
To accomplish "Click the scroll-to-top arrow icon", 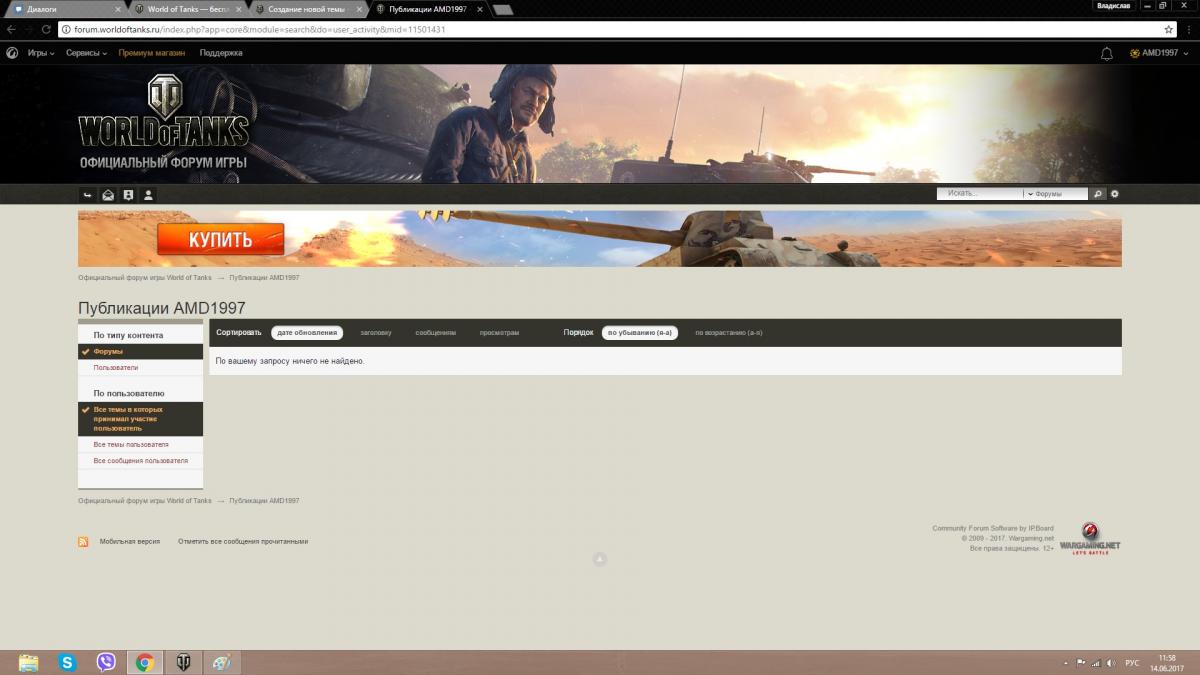I will pos(600,559).
